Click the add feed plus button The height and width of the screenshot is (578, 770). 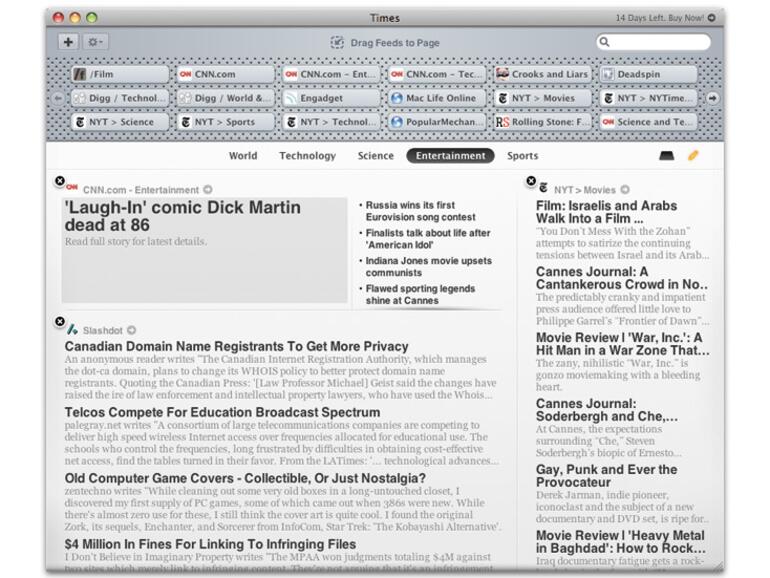coord(68,42)
